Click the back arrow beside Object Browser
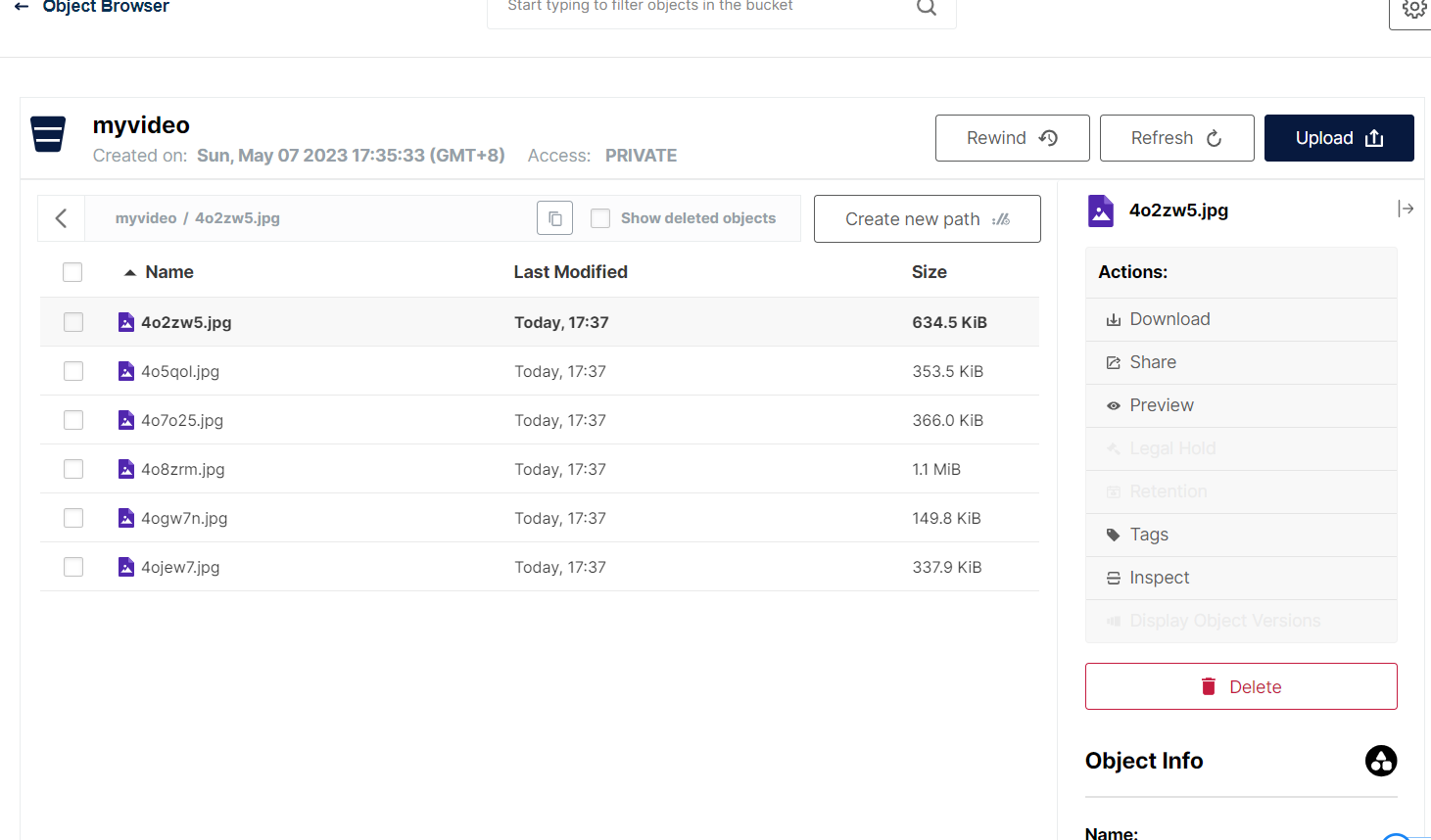Screen dimensions: 1431x840 tap(22, 6)
